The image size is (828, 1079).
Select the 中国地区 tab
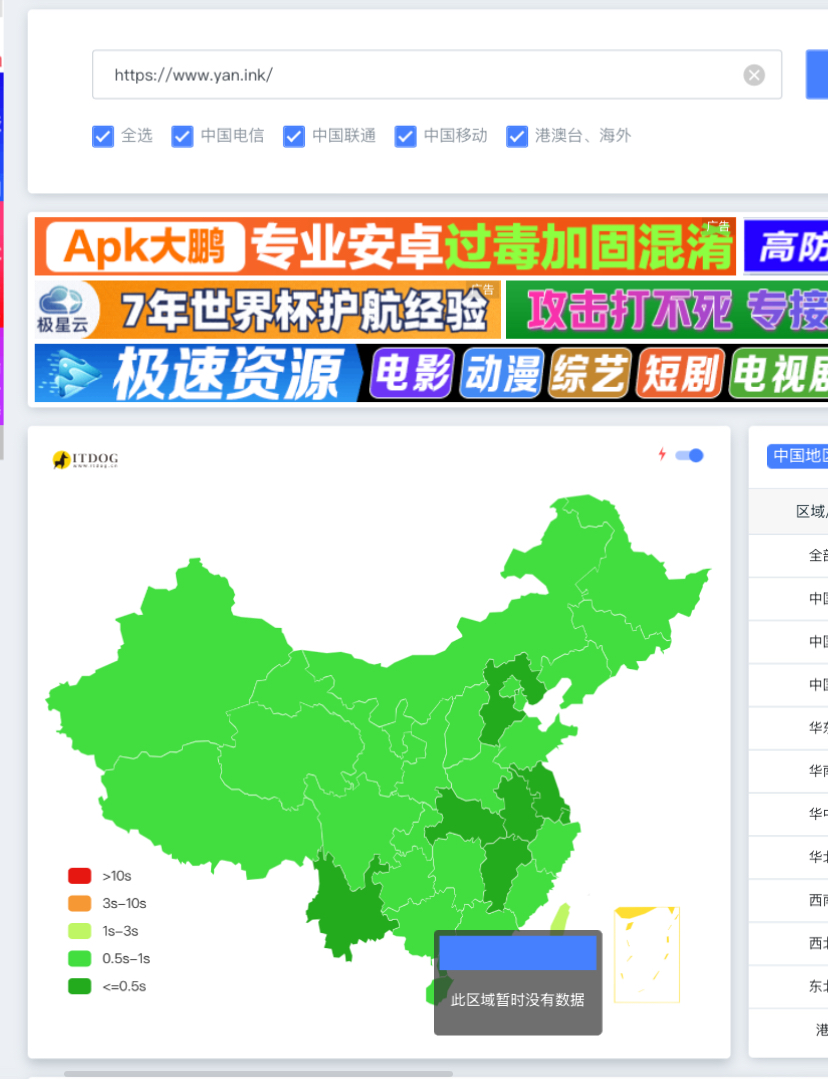(x=797, y=456)
